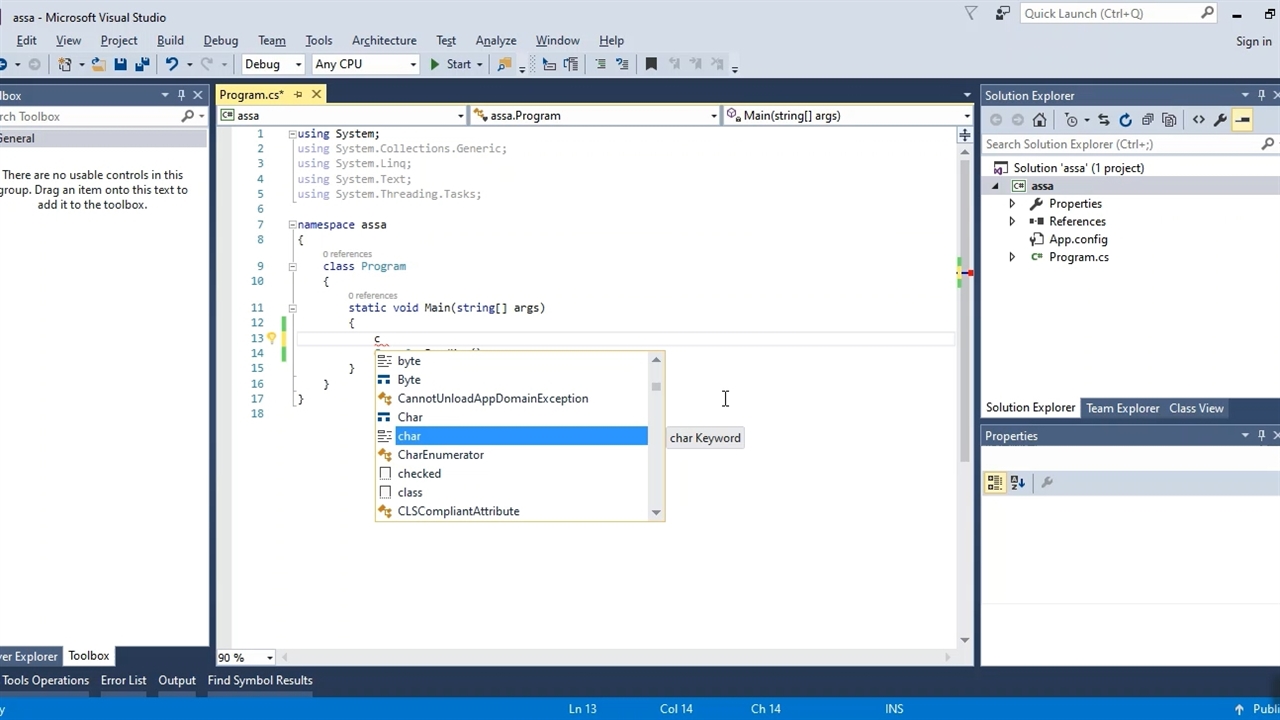Click the Sign in link
Image resolution: width=1280 pixels, height=720 pixels.
[x=1253, y=41]
